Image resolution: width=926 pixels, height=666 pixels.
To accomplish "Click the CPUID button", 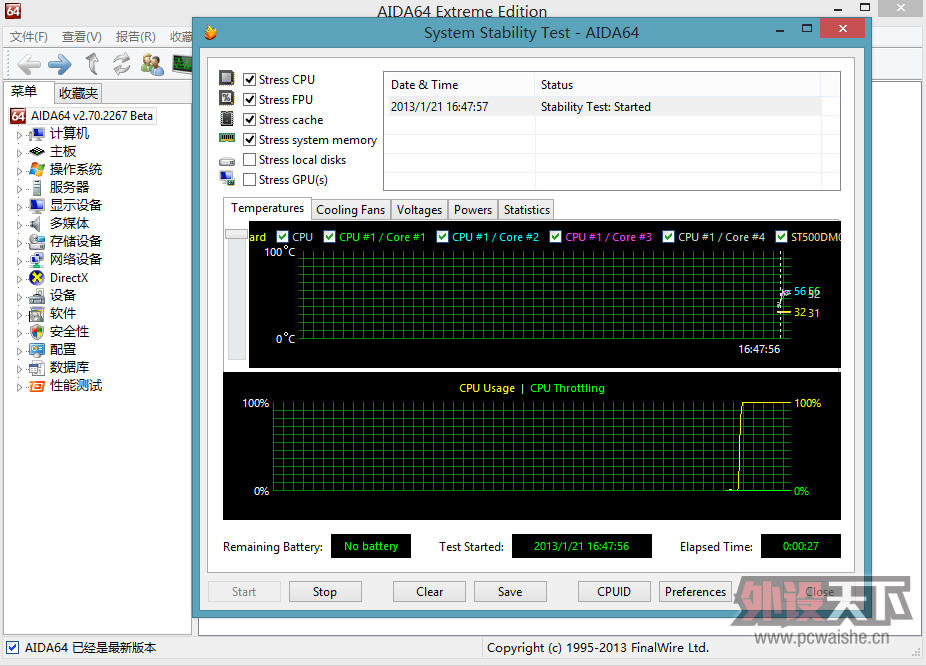I will (614, 592).
